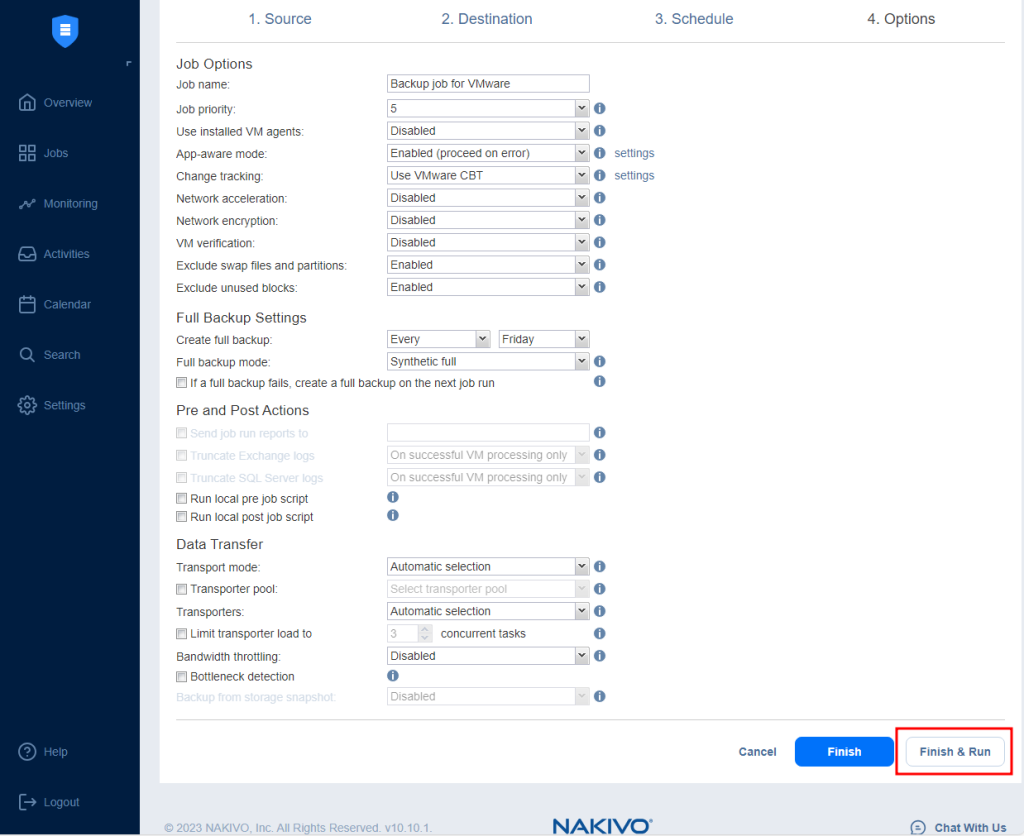Open the Help question mark icon

tap(27, 752)
